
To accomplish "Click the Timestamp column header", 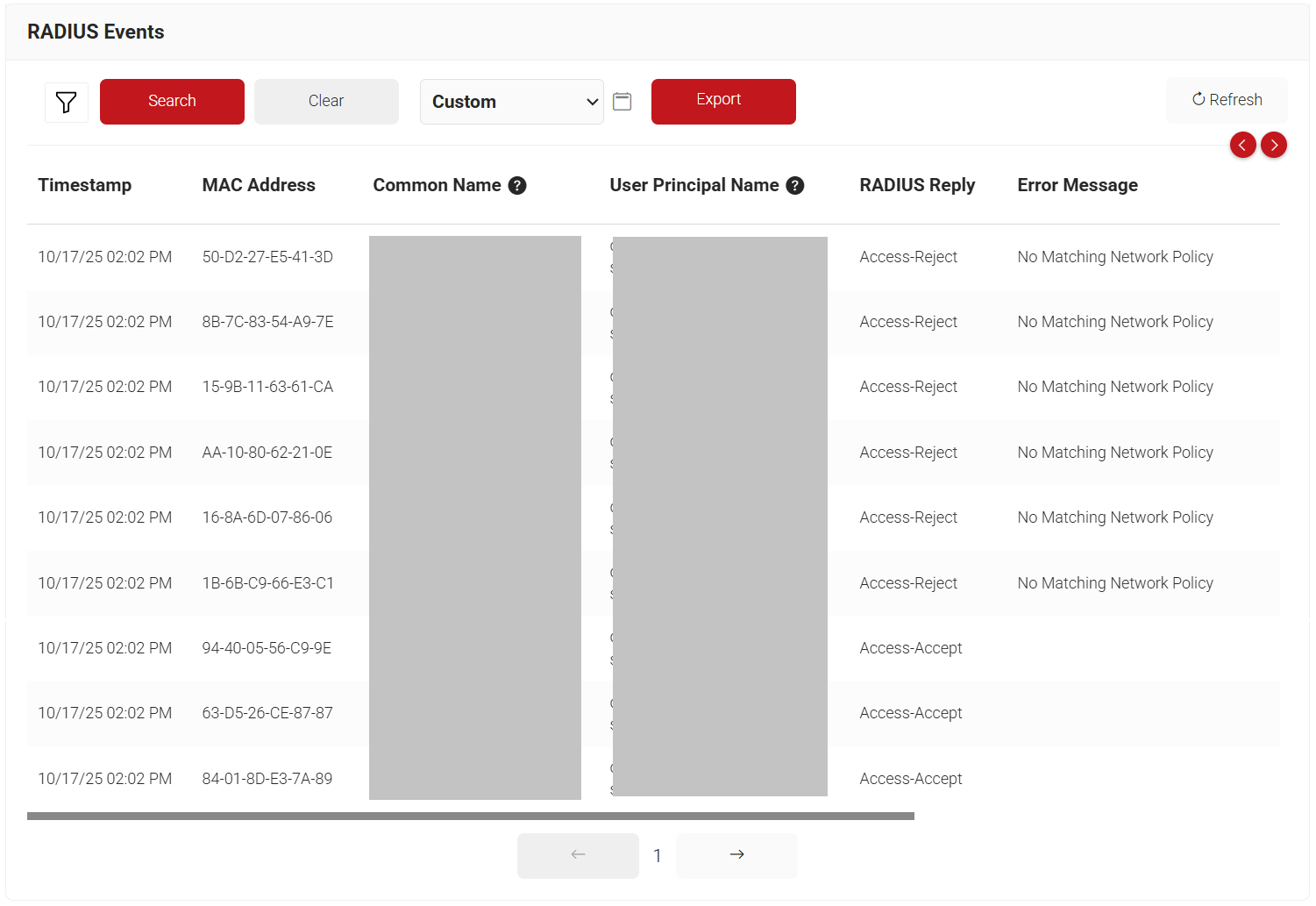I will [x=85, y=185].
